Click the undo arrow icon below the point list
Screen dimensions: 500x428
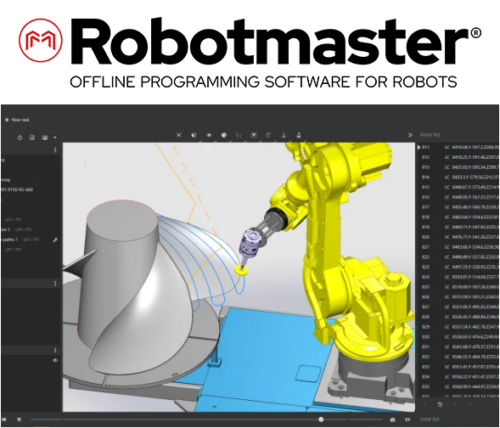pos(440,404)
